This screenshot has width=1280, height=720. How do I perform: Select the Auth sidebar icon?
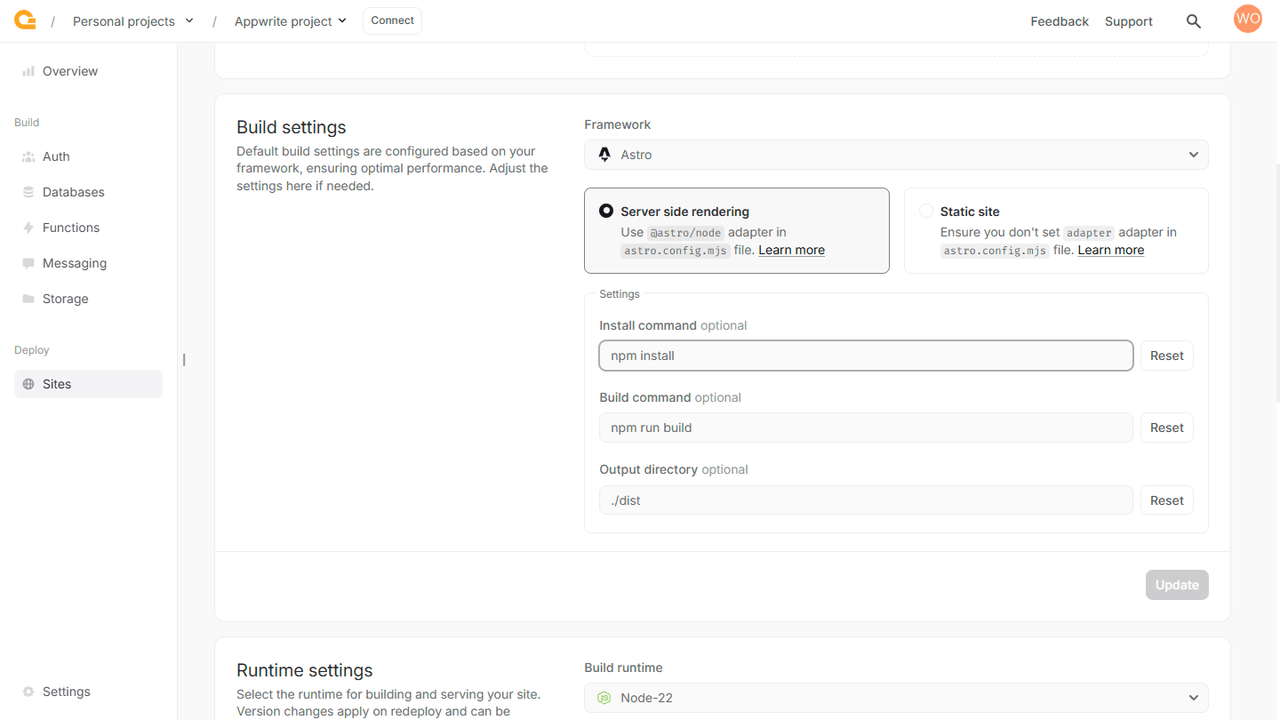(26, 156)
